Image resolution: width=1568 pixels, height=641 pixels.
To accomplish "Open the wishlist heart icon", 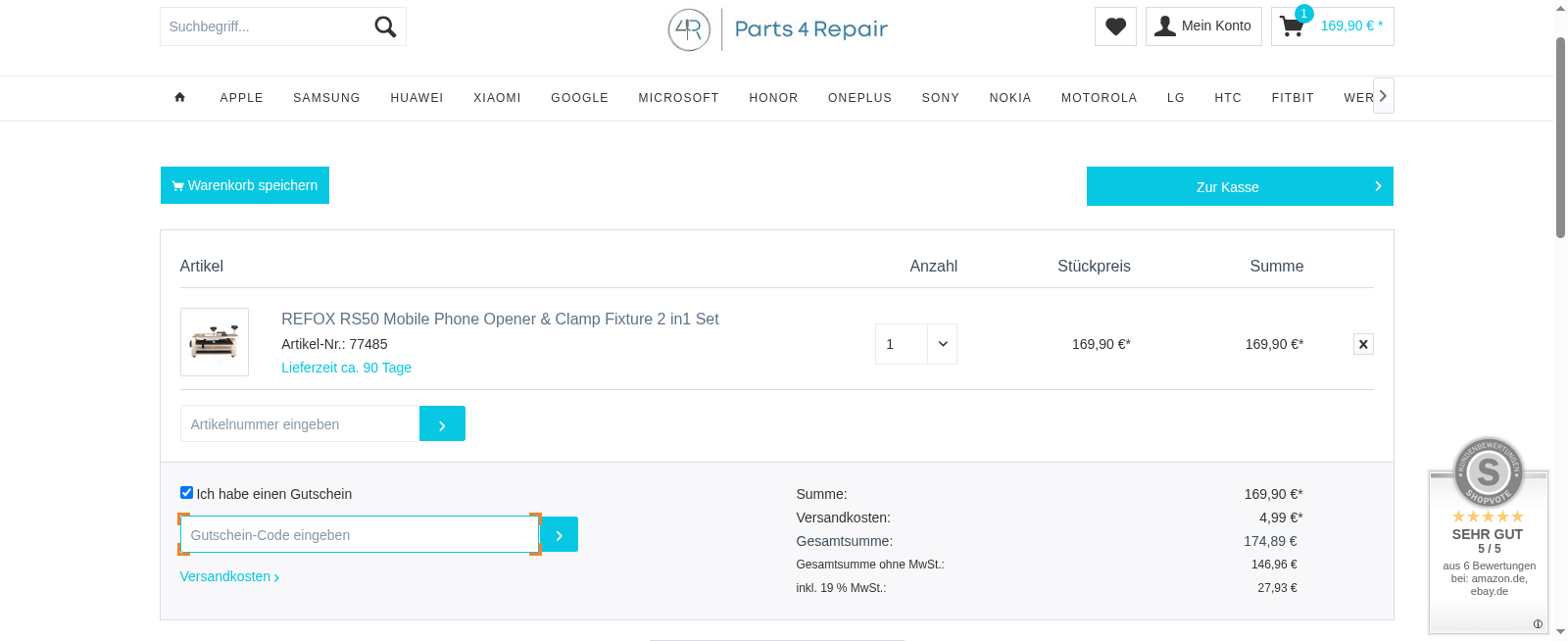I will [1115, 26].
